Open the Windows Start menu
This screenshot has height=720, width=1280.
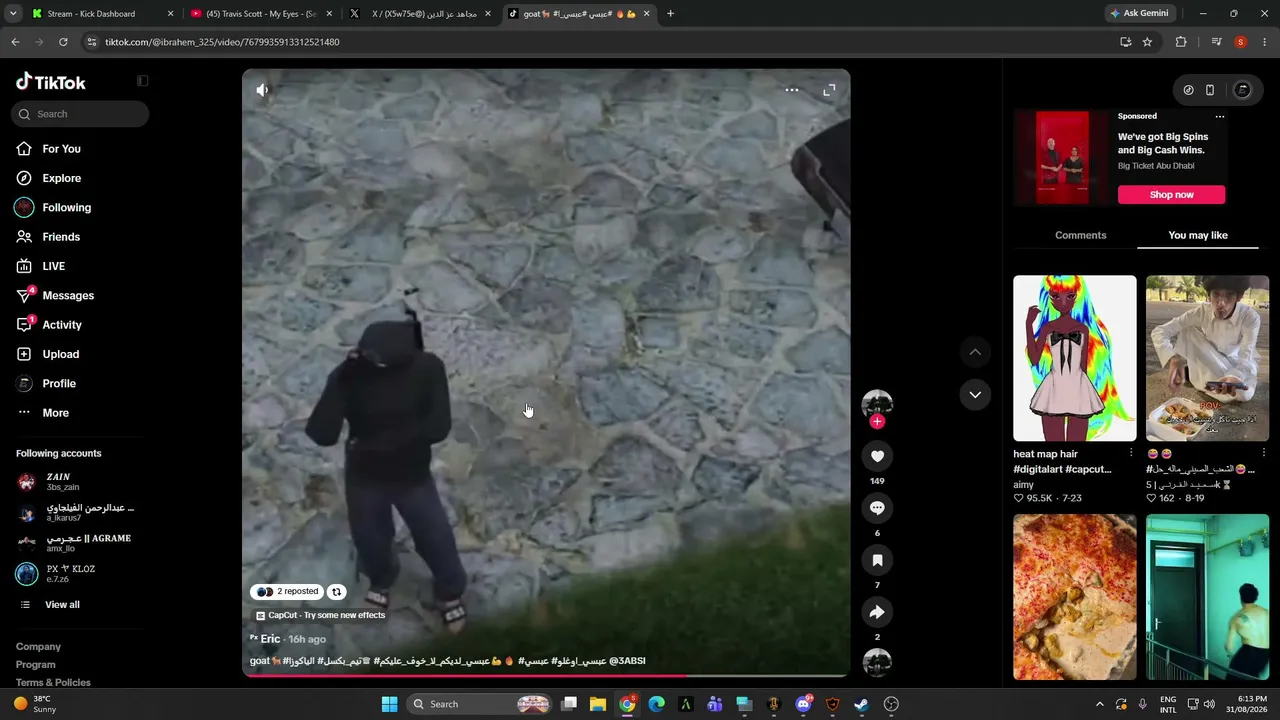pyautogui.click(x=389, y=704)
